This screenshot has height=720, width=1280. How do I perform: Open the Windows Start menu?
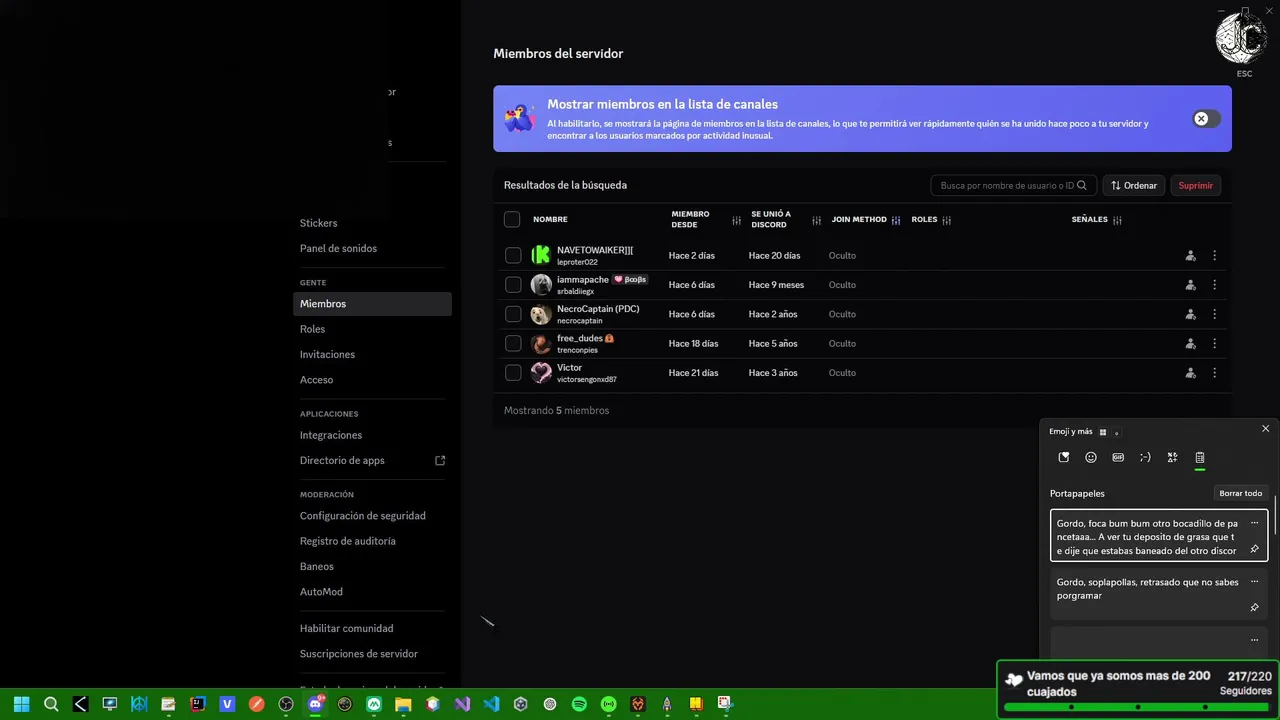point(21,704)
